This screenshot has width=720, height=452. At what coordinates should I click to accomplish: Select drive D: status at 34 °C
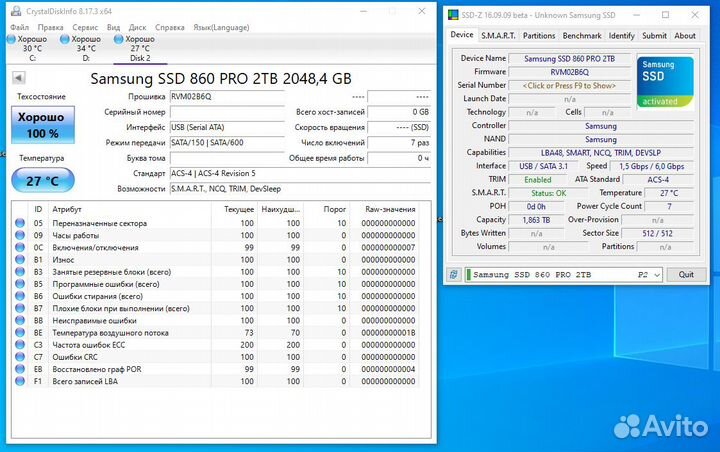click(81, 48)
